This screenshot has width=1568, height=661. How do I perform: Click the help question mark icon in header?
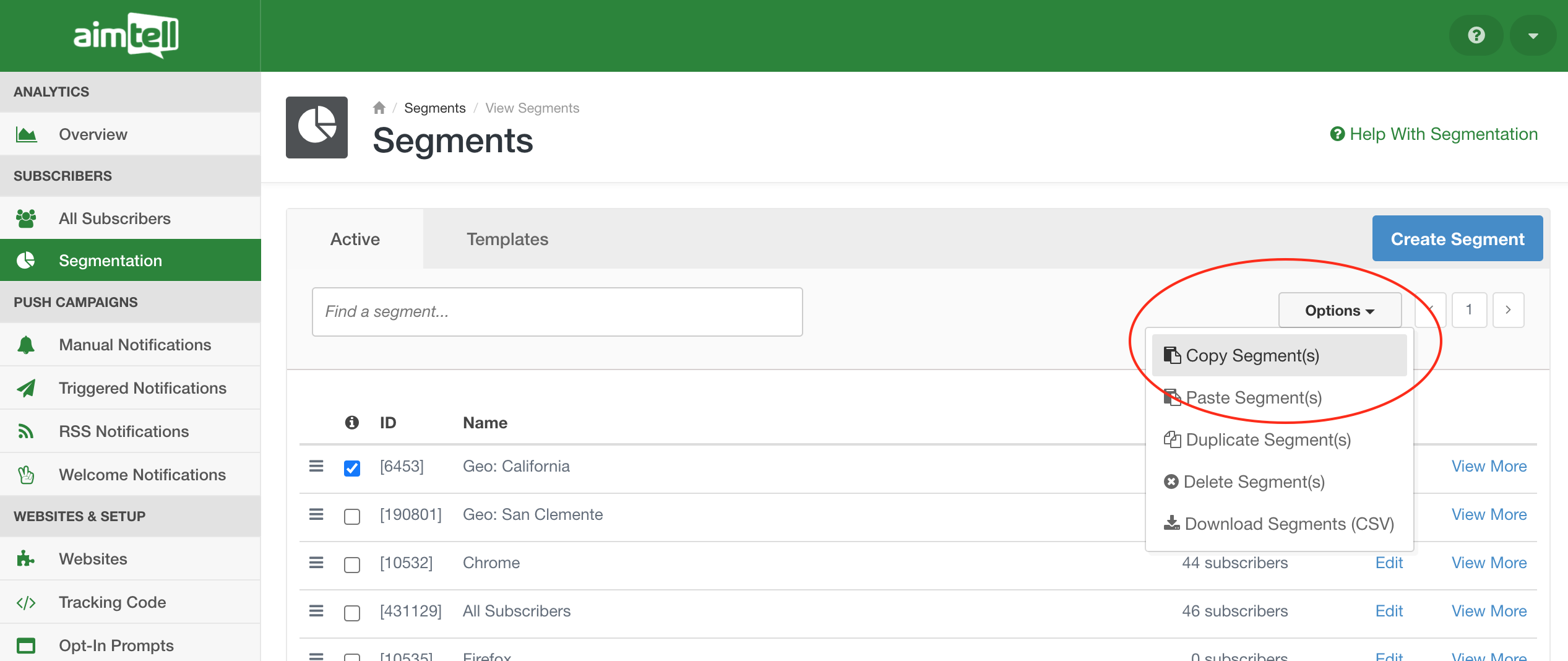pyautogui.click(x=1476, y=35)
